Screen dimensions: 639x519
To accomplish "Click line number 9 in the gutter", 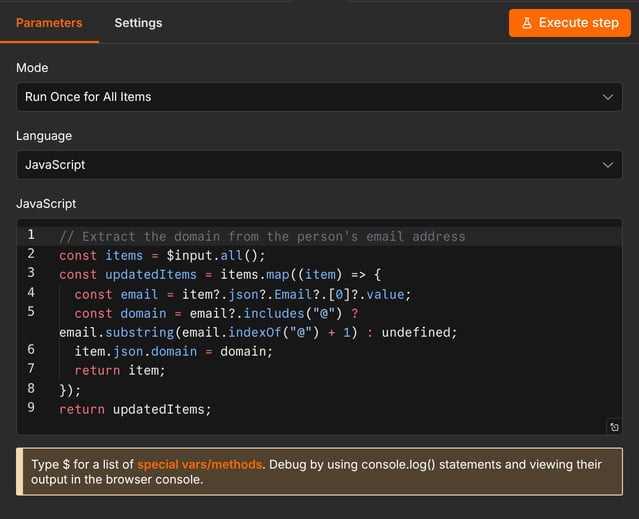I will (x=31, y=407).
